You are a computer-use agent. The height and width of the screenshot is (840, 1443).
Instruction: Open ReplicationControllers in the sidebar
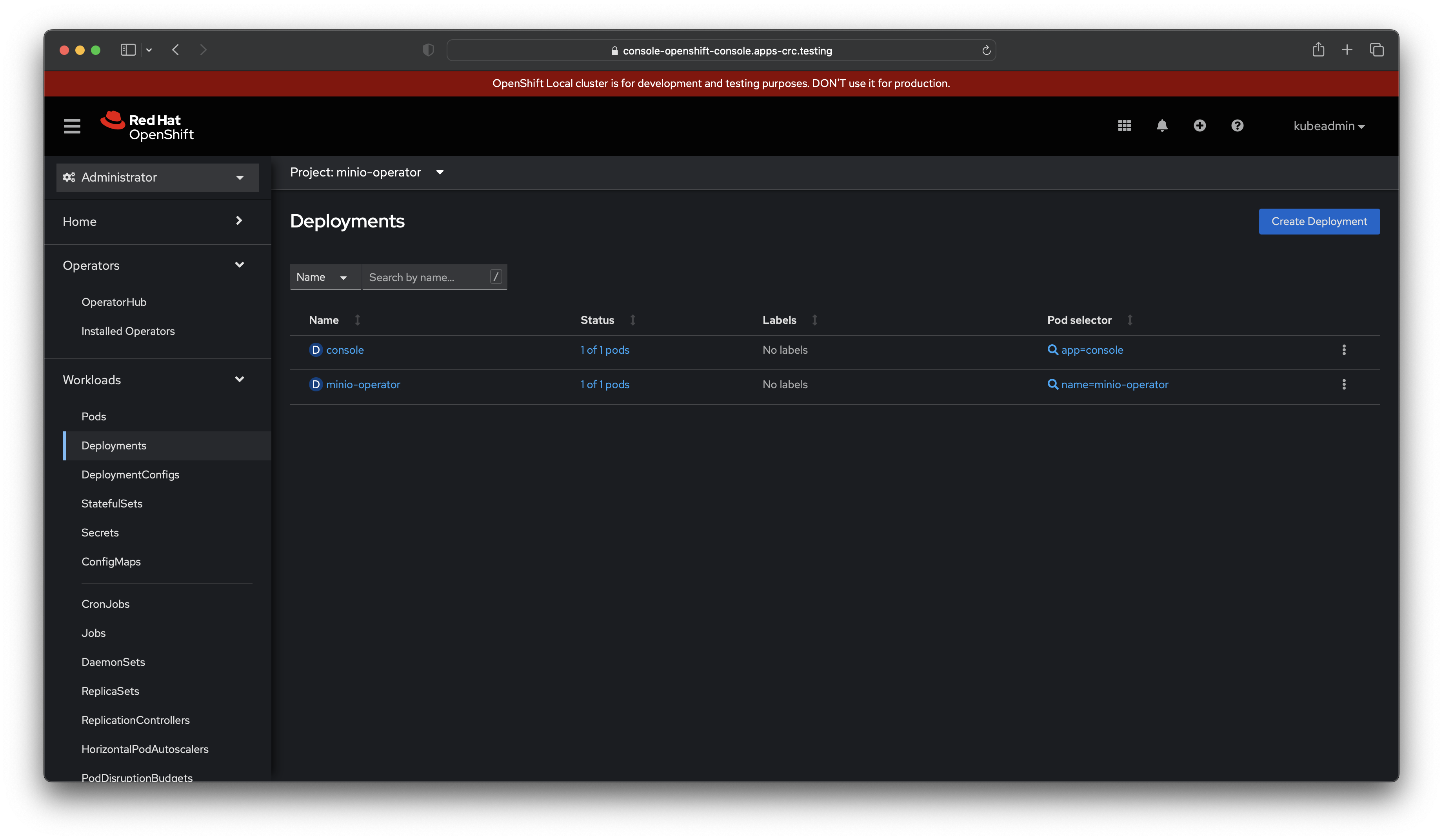pos(135,720)
